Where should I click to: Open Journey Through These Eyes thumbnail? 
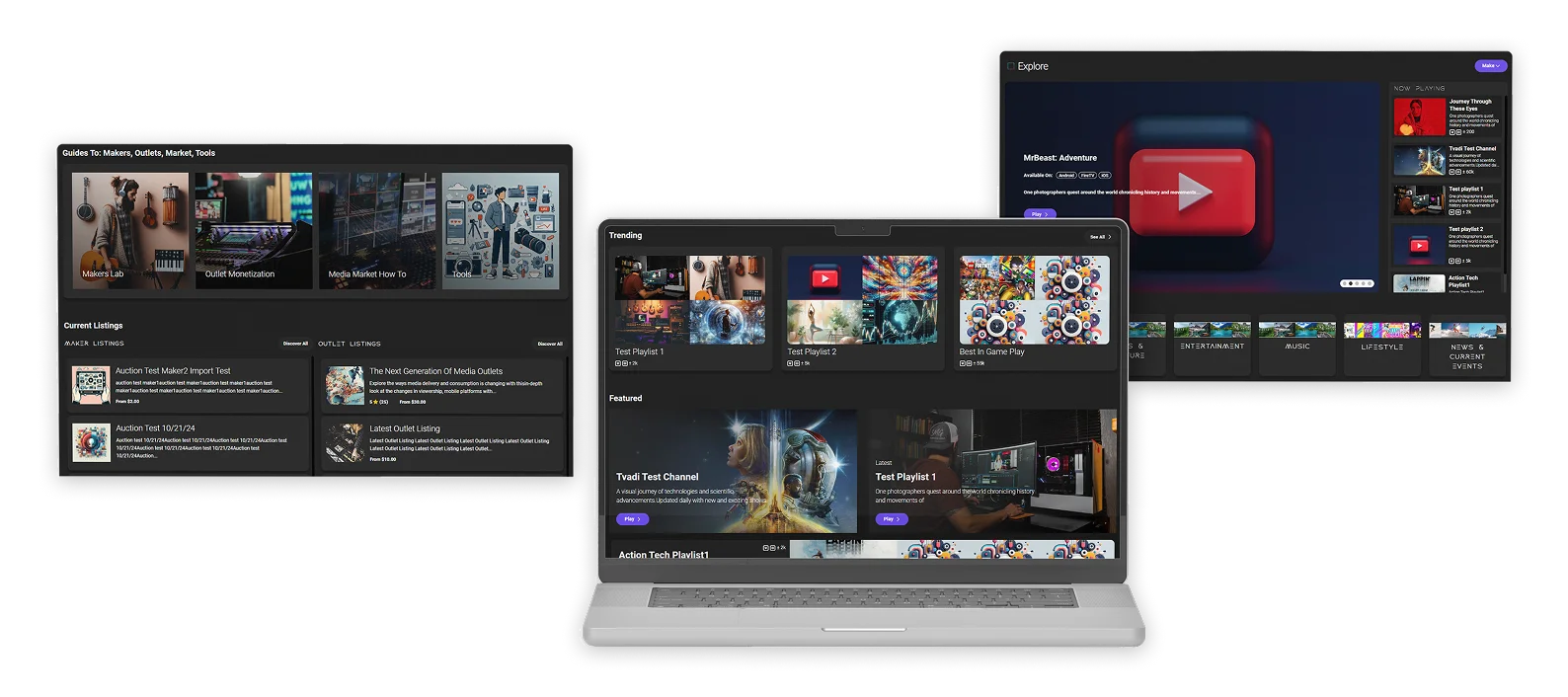[x=1419, y=116]
